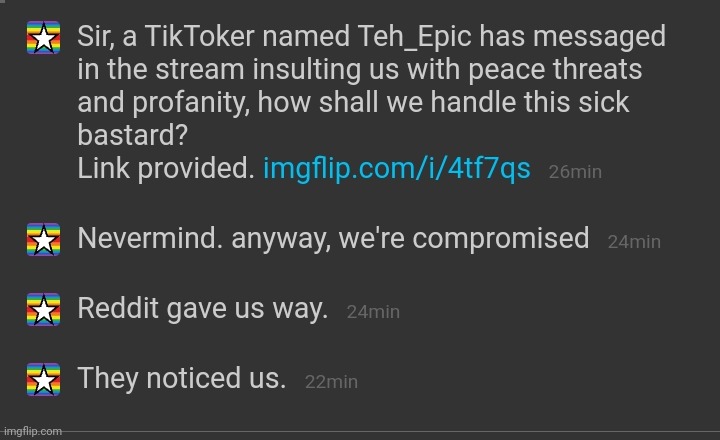Viewport: 720px width, 440px height.
Task: Click the word "TikToker" in the first message
Action: tap(199, 36)
